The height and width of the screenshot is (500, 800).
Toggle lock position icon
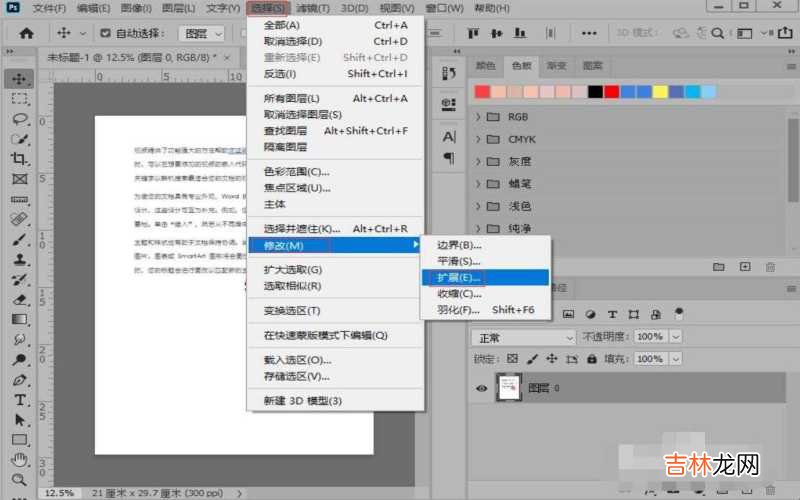[x=552, y=359]
